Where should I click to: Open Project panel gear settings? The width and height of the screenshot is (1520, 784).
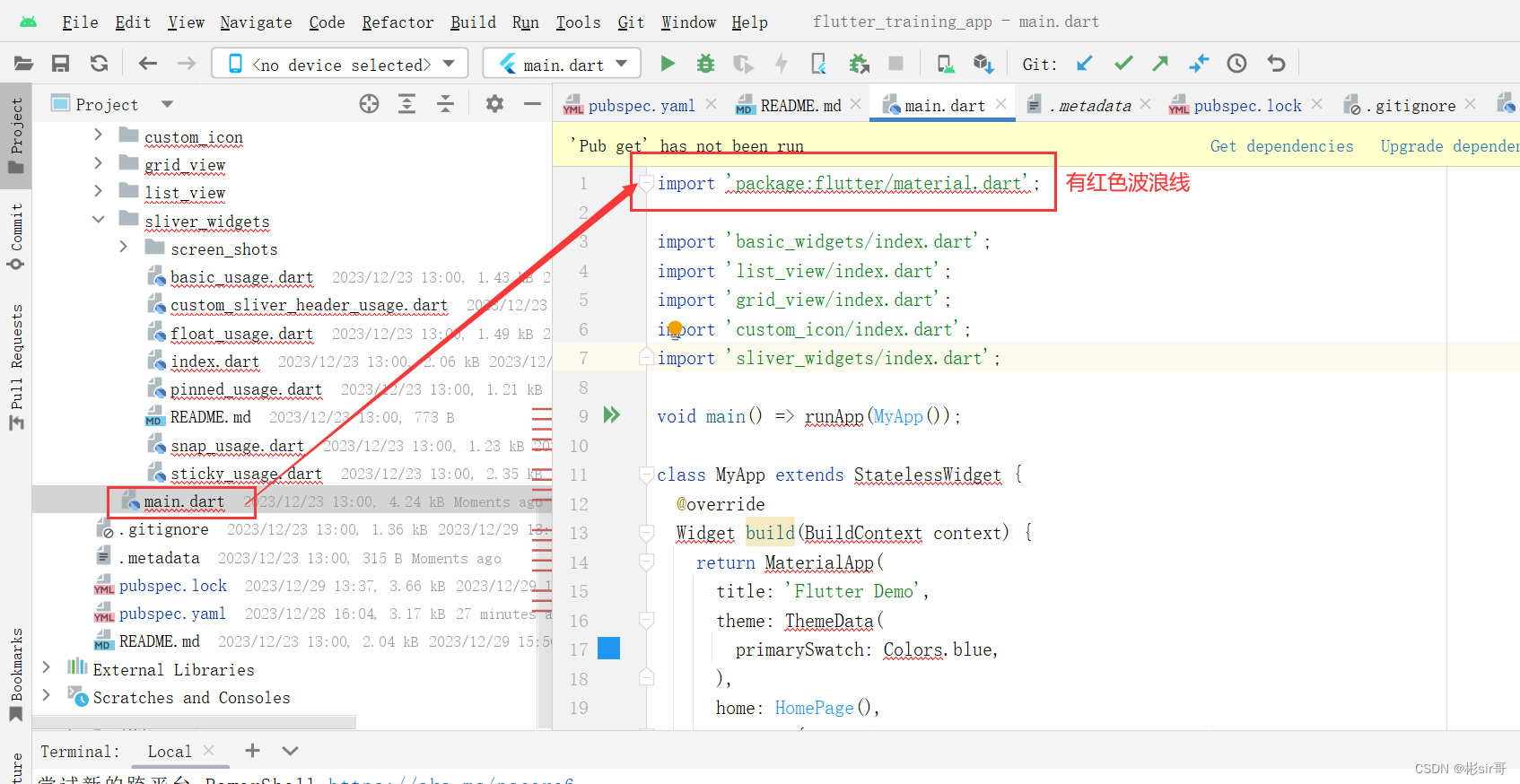tap(494, 104)
